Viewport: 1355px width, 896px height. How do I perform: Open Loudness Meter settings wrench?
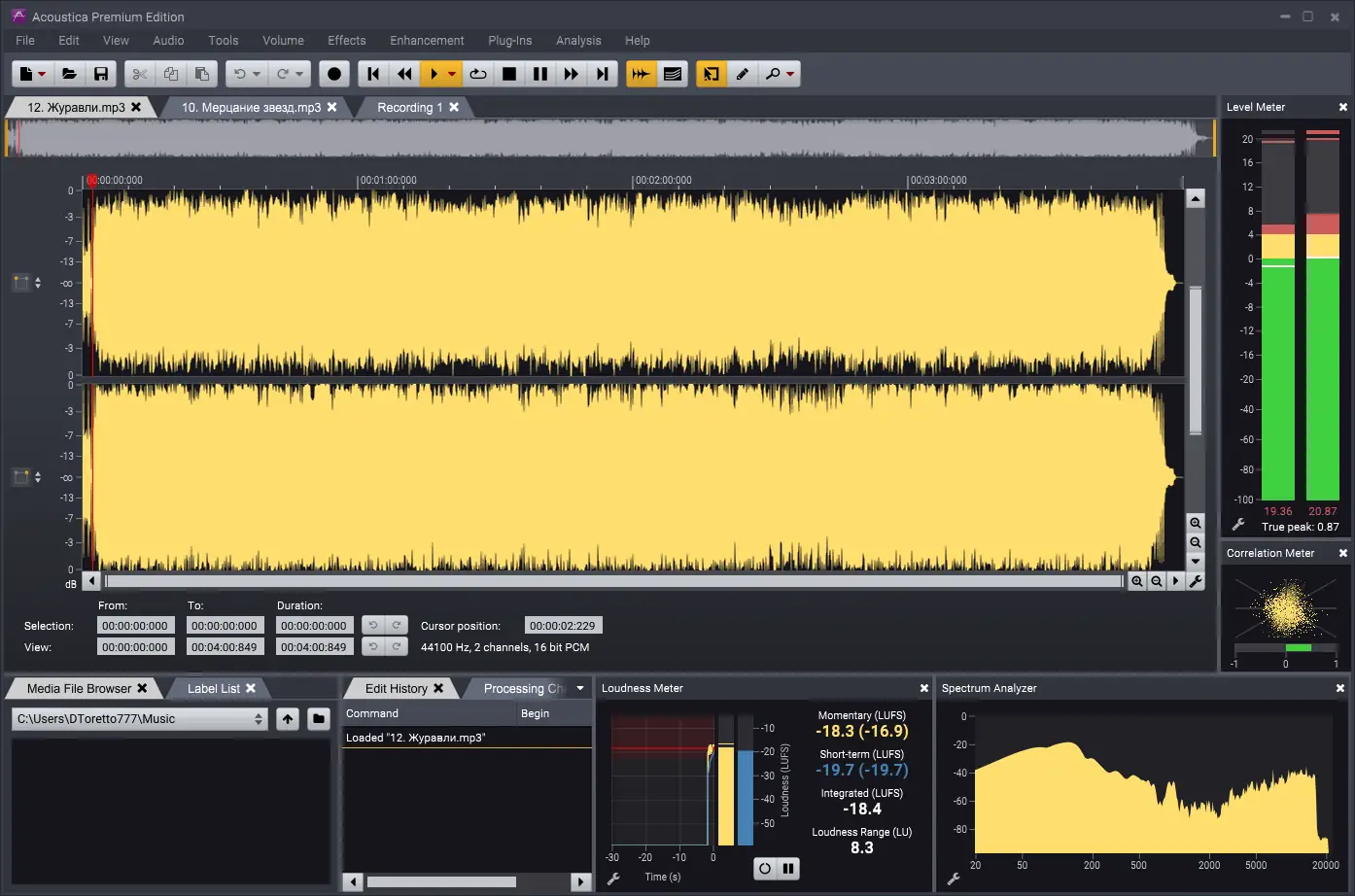pyautogui.click(x=613, y=879)
